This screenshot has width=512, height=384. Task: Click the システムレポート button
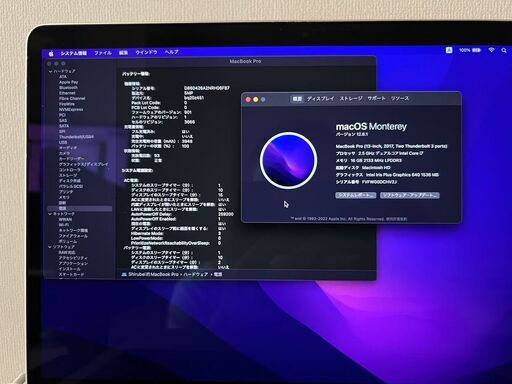tap(356, 195)
